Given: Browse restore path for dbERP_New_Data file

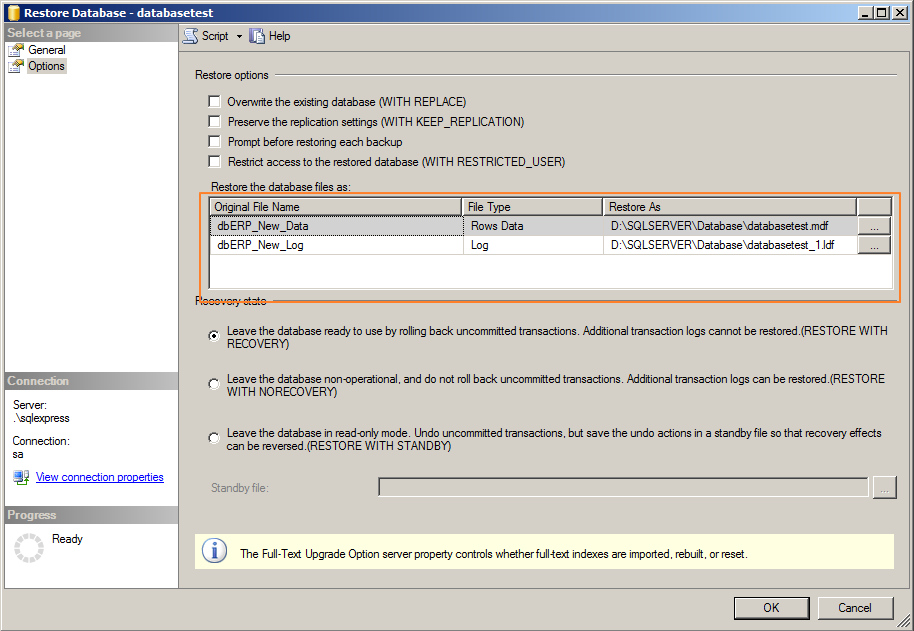Looking at the screenshot, I should [x=874, y=227].
